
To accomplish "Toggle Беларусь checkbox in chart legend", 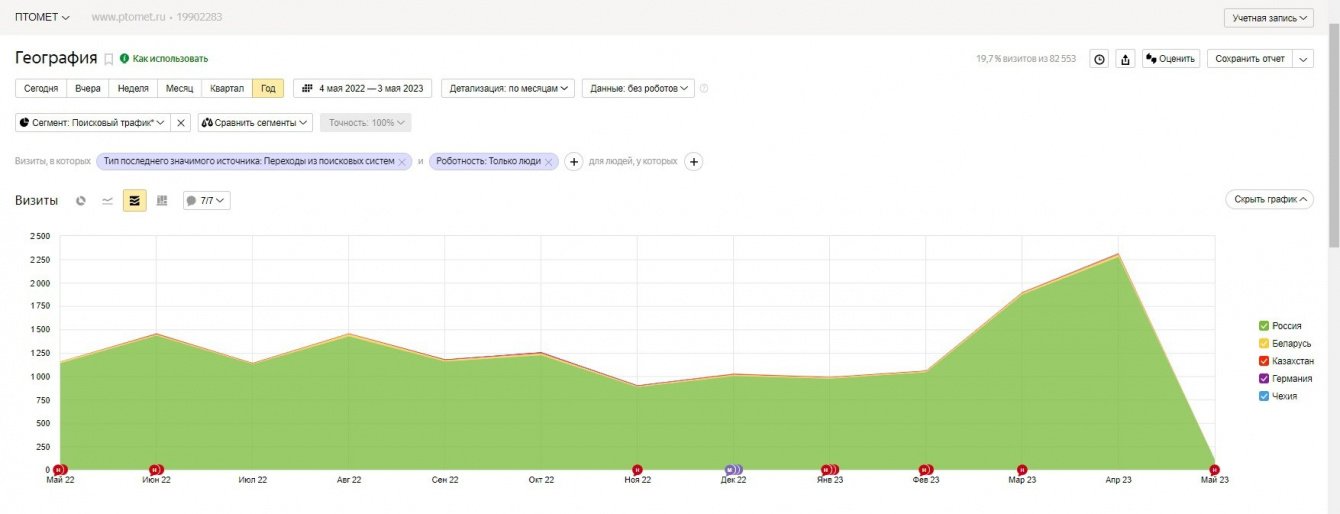I will coord(1264,343).
